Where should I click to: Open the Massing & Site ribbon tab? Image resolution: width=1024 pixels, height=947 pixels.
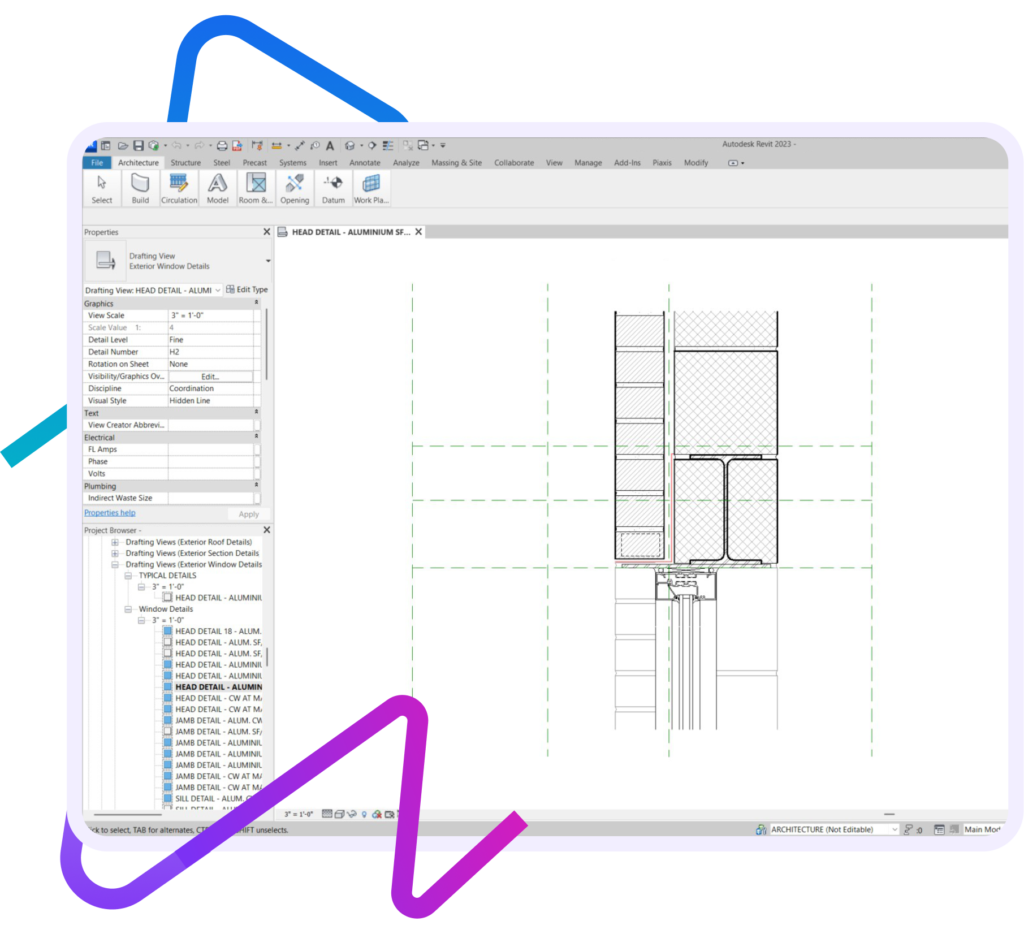[x=456, y=163]
